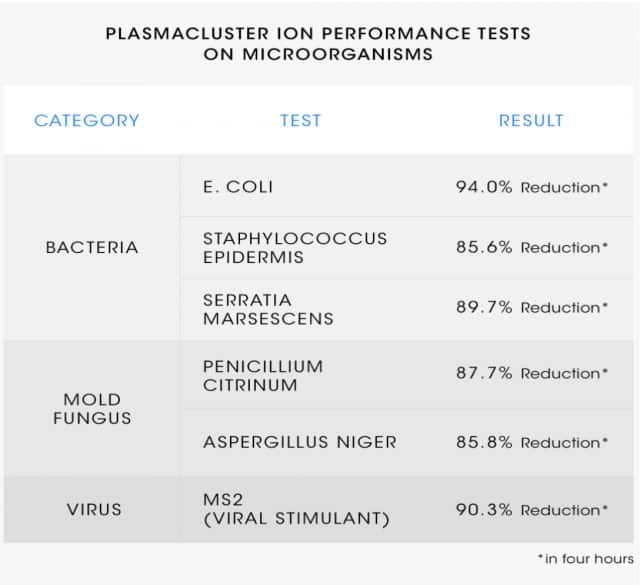
Task: Click the 85.8% Reduction result
Action: (532, 442)
